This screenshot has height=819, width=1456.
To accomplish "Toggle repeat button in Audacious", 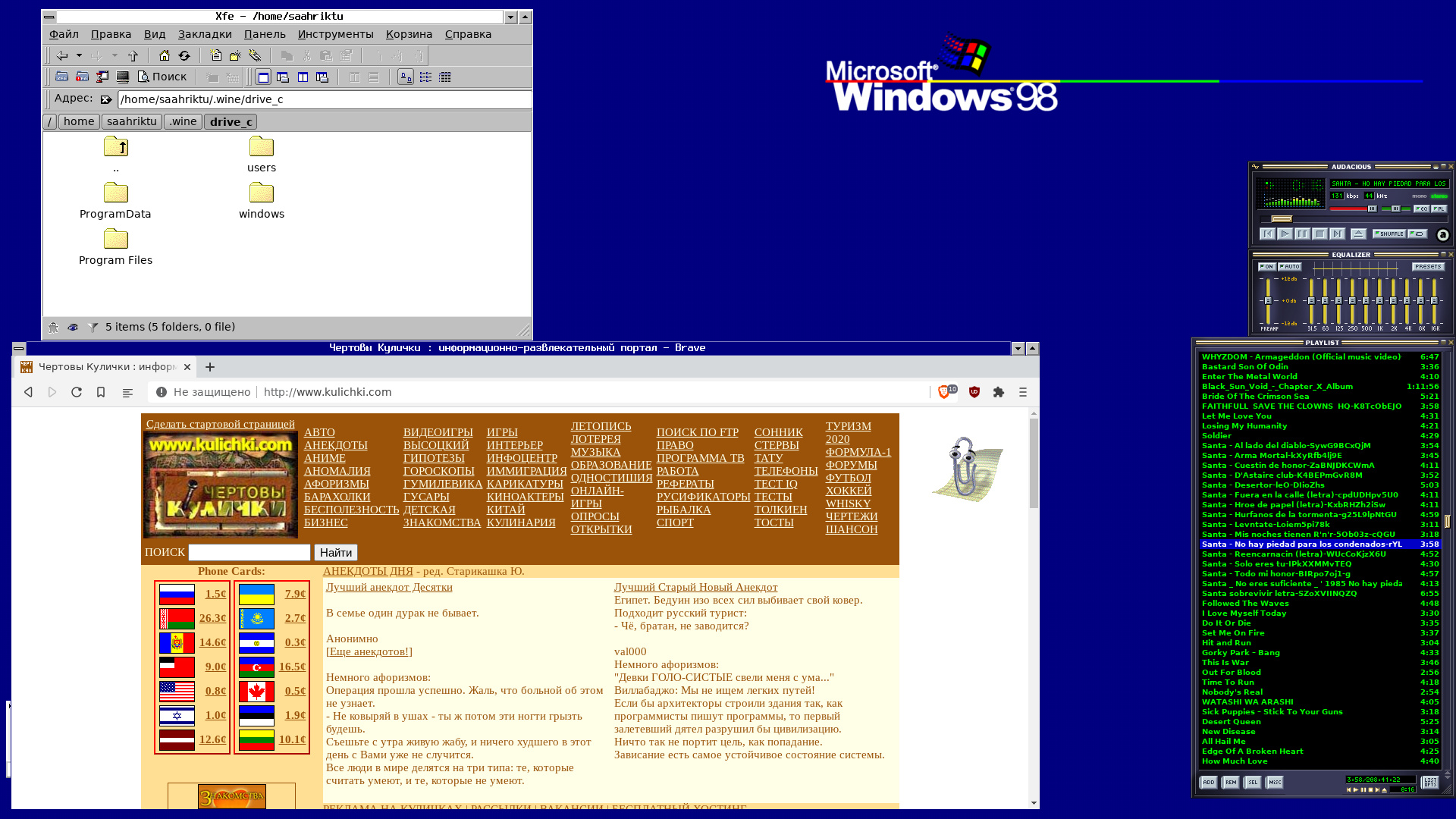I will click(1417, 234).
